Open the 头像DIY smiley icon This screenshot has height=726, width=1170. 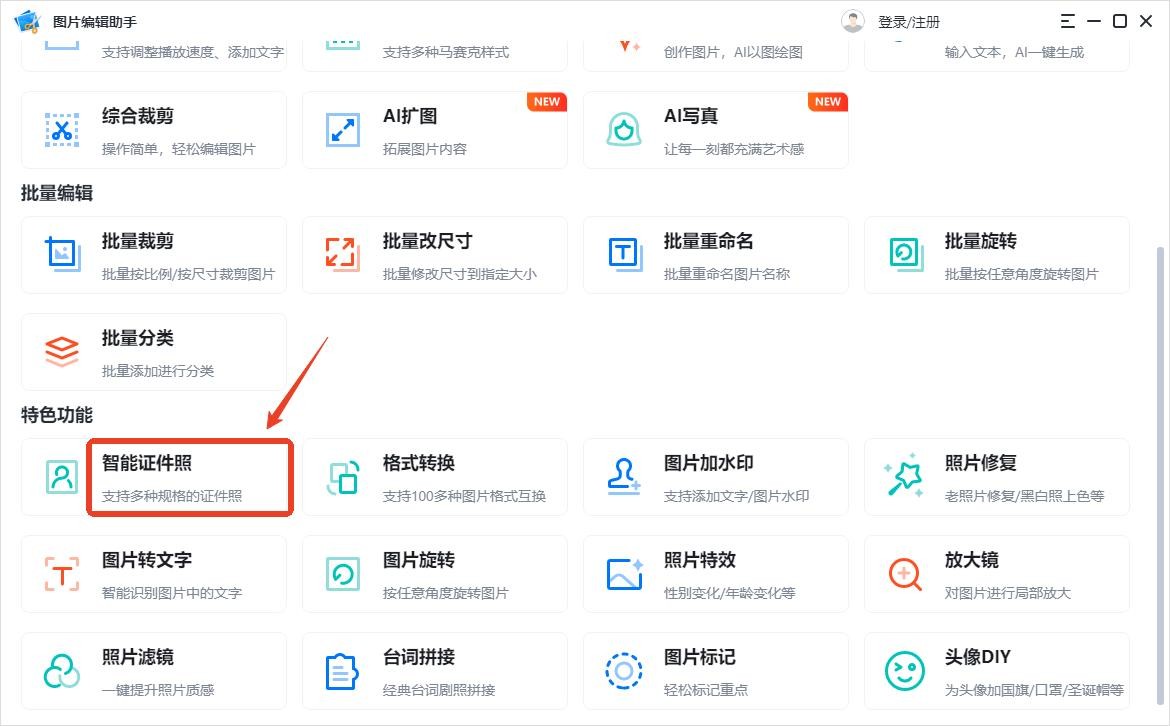click(x=905, y=671)
